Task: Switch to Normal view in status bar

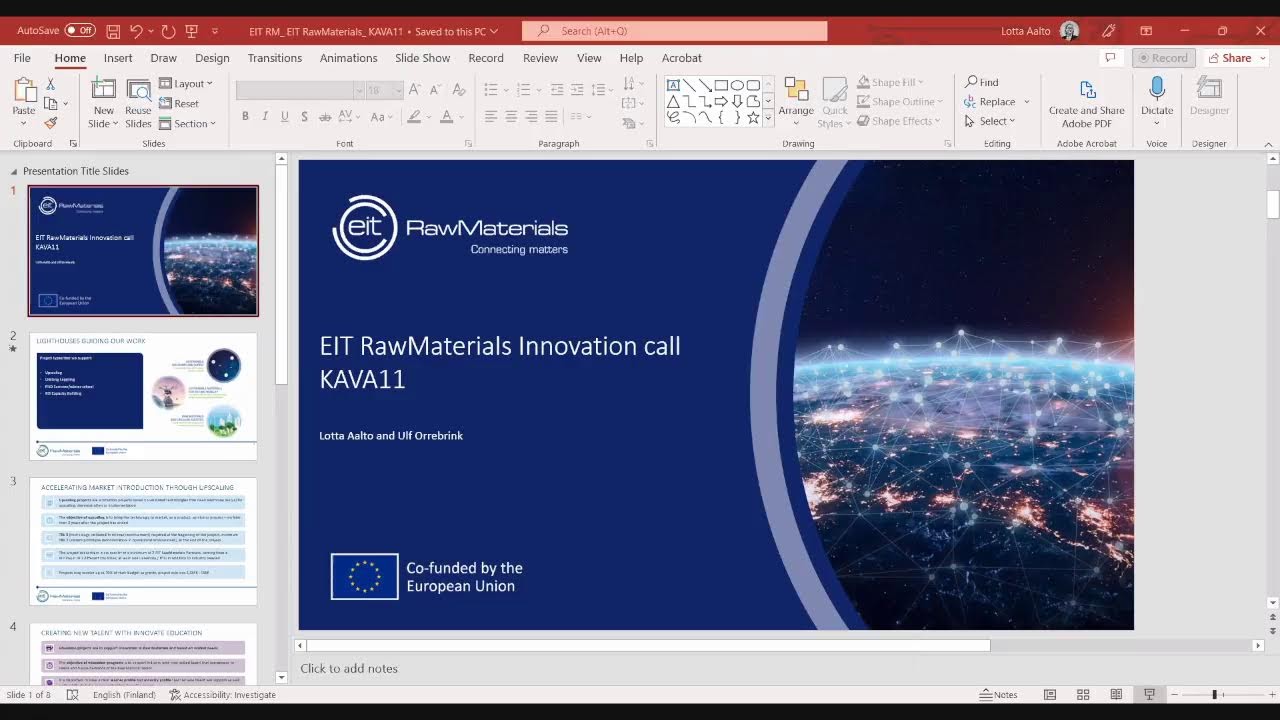Action: (x=1050, y=694)
